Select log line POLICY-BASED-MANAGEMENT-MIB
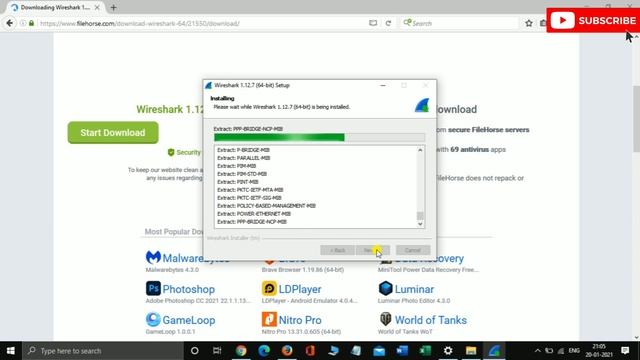Viewport: 640px width, 360px height. pyautogui.click(x=267, y=206)
